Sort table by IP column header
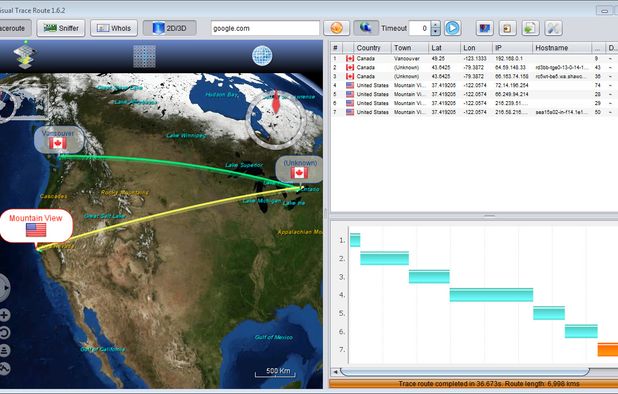This screenshot has width=618, height=394. (x=512, y=48)
